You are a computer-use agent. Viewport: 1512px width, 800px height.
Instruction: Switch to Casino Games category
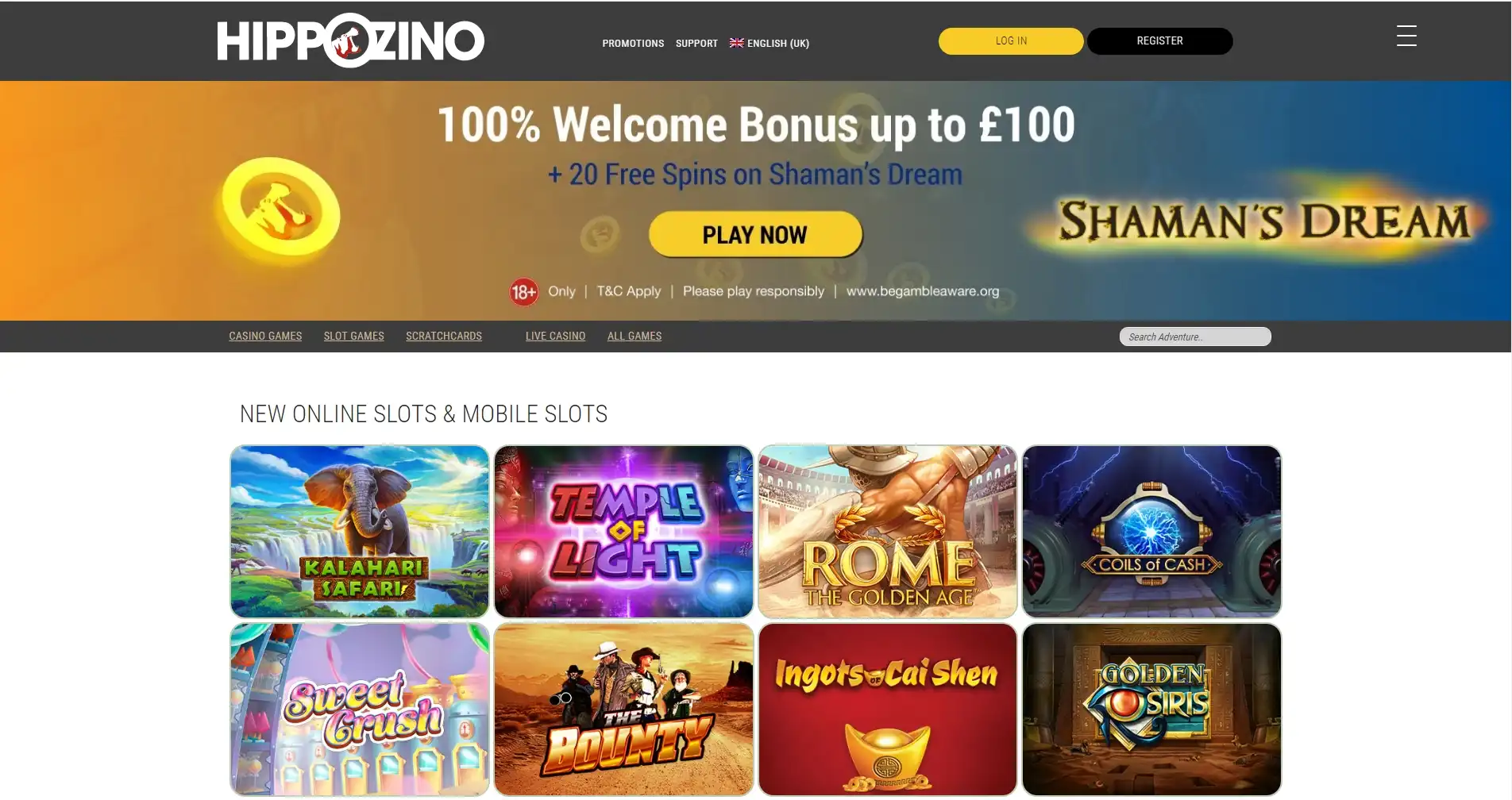[x=265, y=336]
